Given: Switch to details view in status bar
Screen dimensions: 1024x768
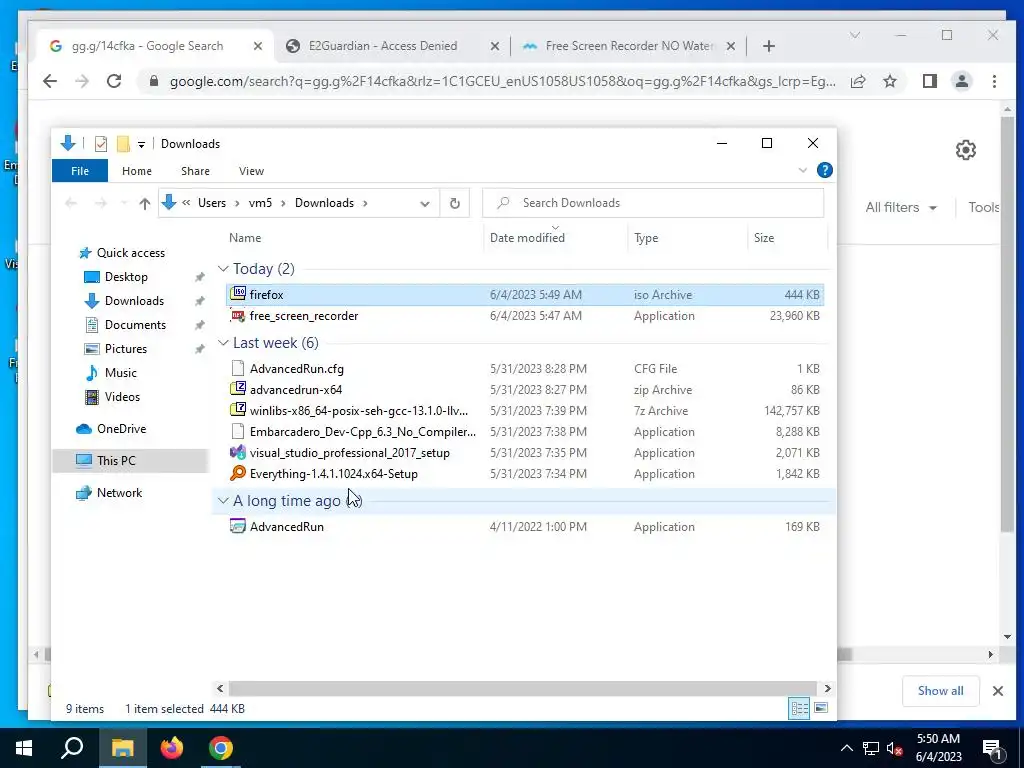Looking at the screenshot, I should (799, 708).
